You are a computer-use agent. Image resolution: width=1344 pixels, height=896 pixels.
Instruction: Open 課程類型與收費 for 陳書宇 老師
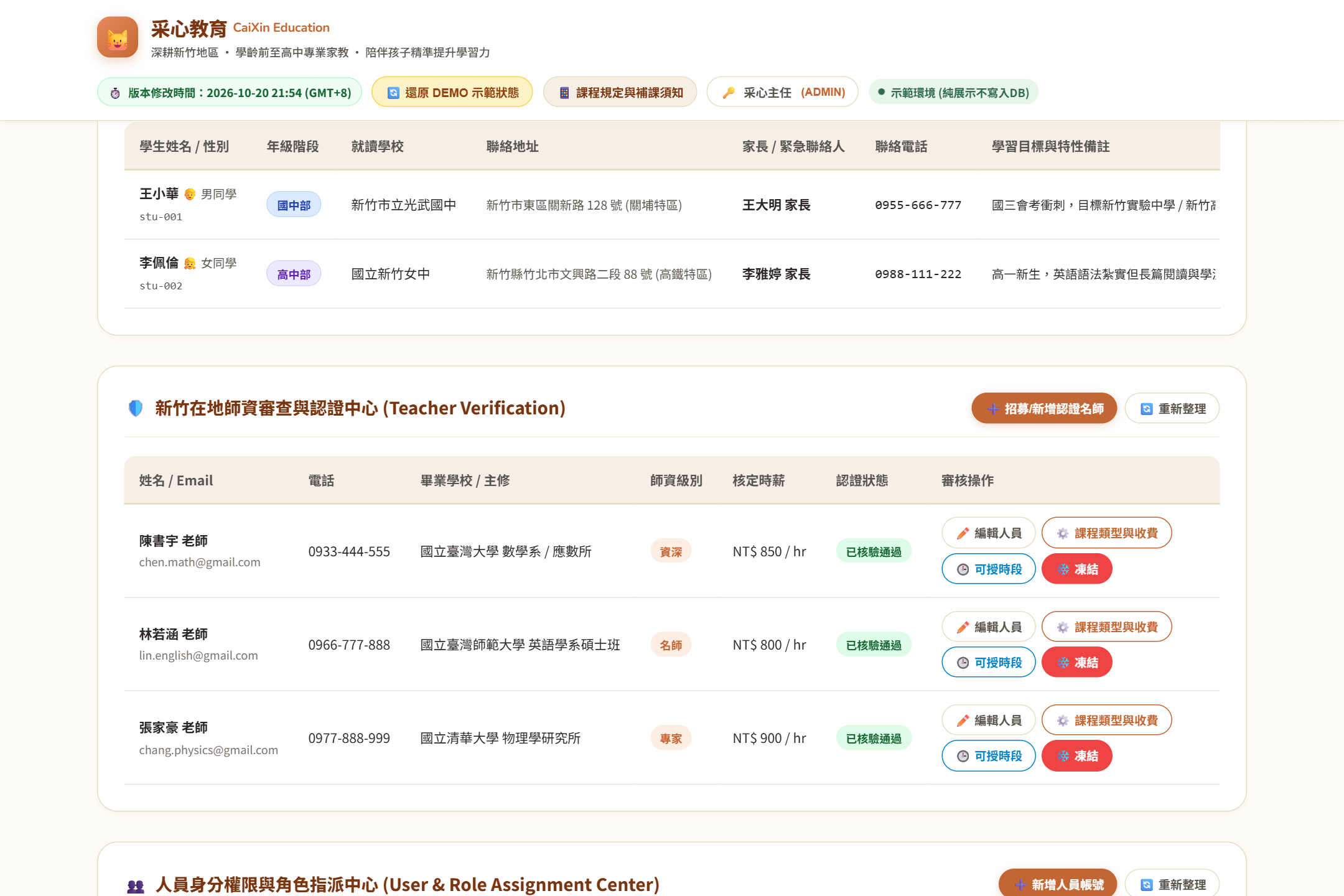1107,533
